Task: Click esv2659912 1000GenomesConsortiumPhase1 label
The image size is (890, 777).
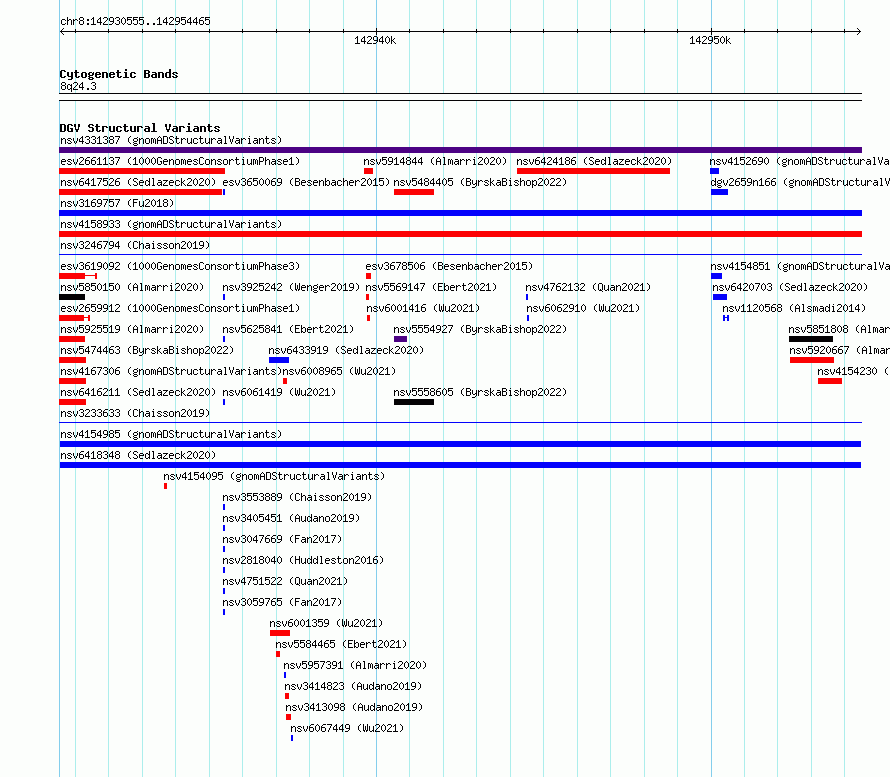Action: [x=180, y=308]
